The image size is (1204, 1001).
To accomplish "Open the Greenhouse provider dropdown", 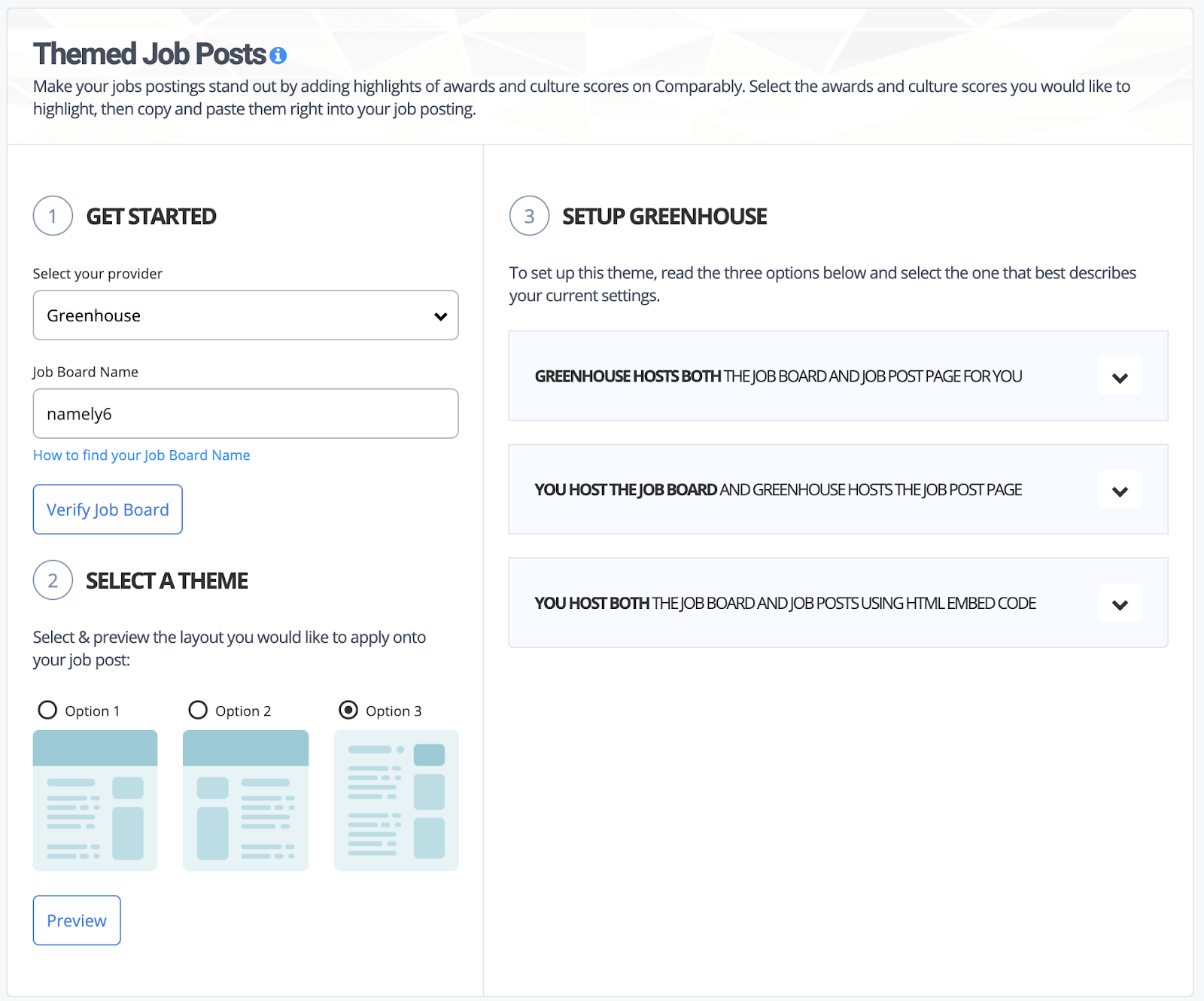I will (x=245, y=315).
